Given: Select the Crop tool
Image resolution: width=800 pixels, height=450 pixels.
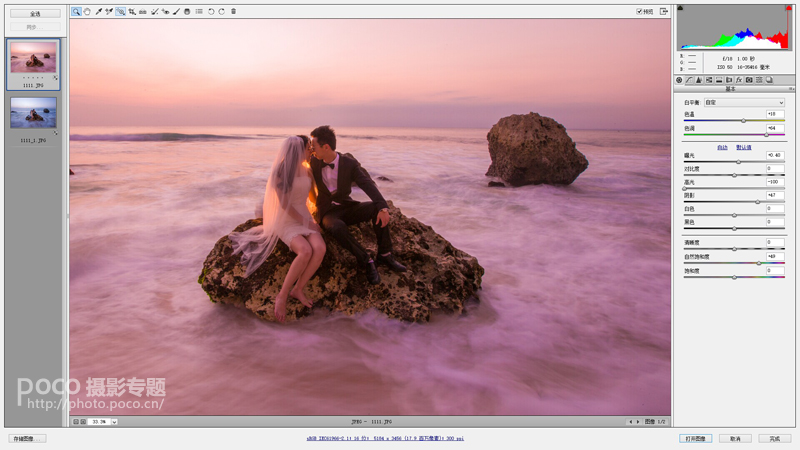Looking at the screenshot, I should click(132, 11).
